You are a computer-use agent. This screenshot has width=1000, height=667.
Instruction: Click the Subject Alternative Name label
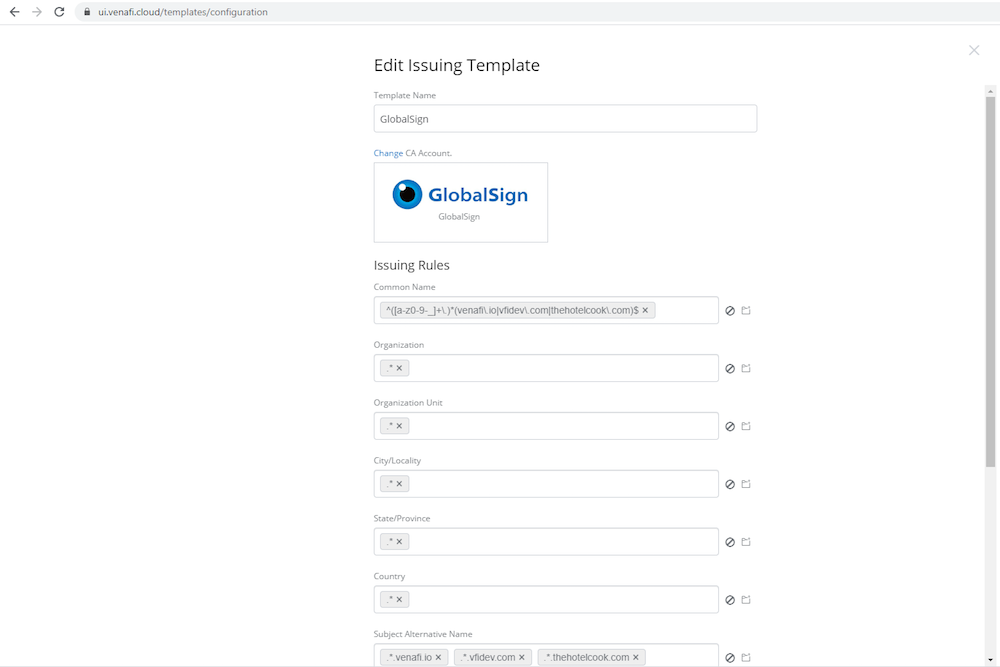(423, 634)
